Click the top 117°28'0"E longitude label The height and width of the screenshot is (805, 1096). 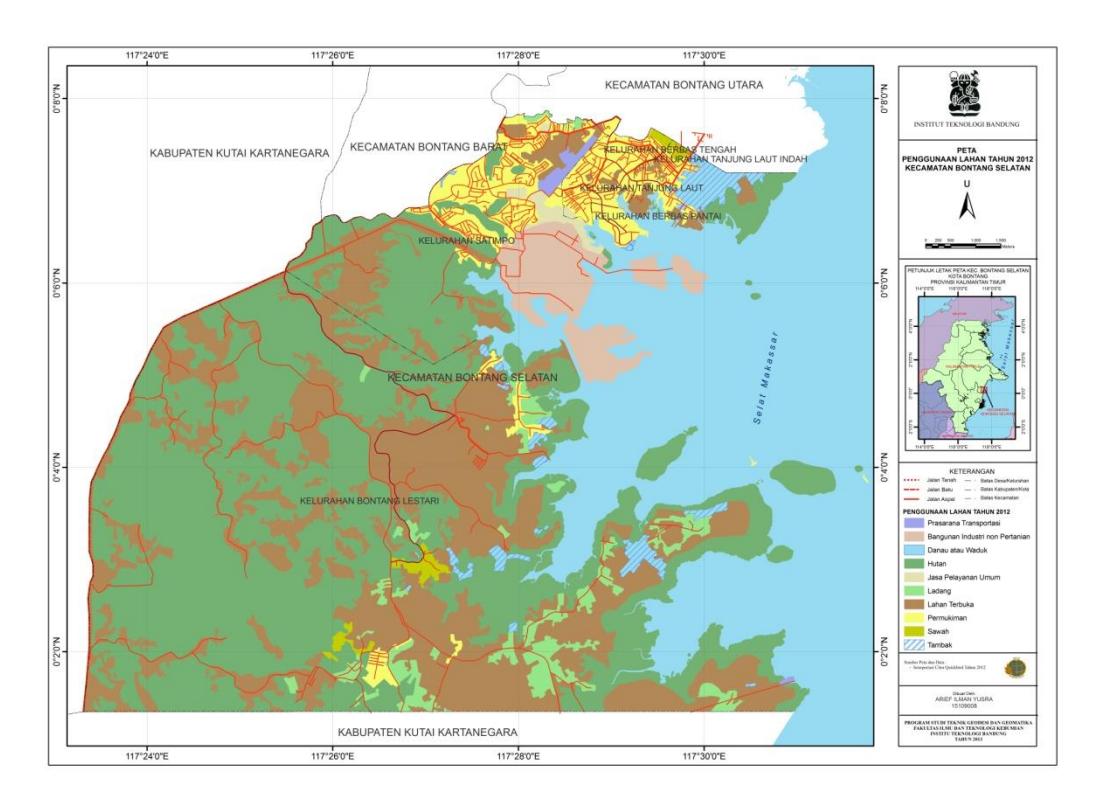coord(518,55)
